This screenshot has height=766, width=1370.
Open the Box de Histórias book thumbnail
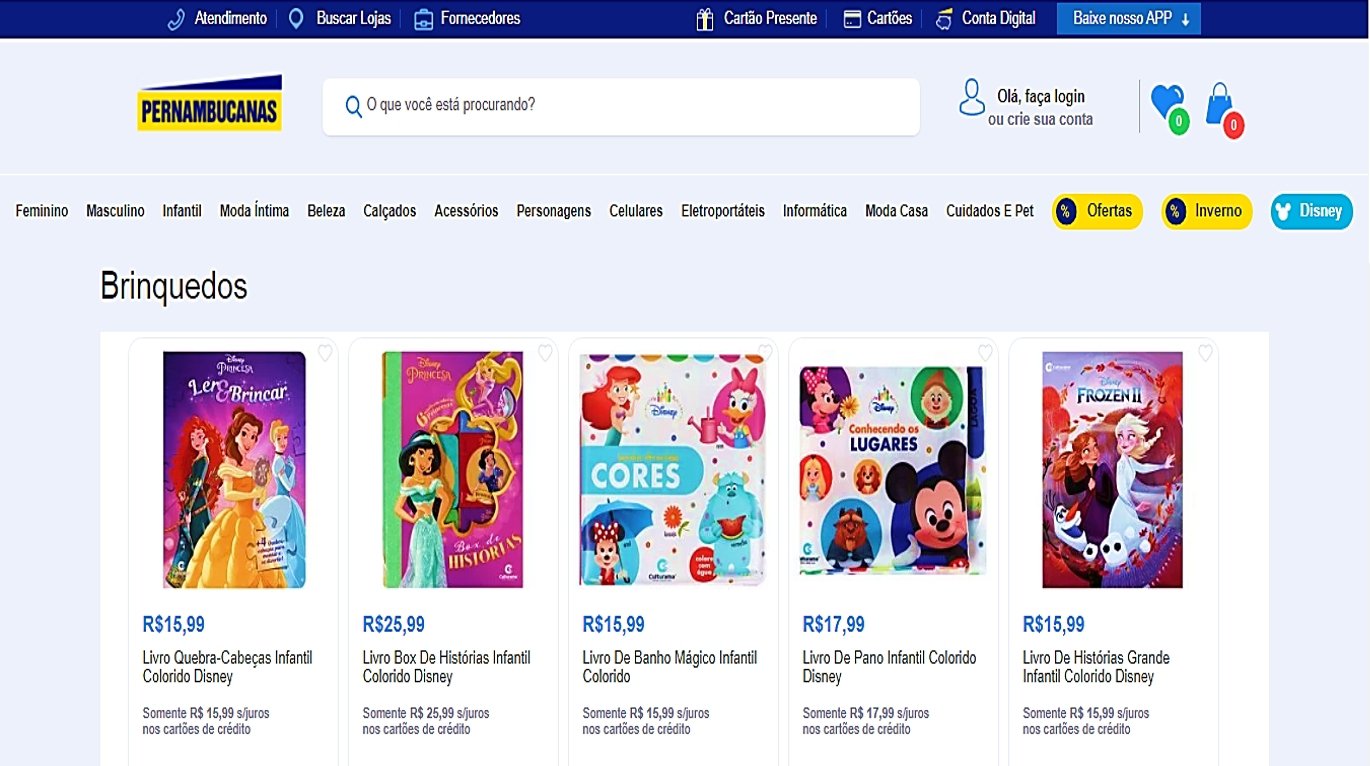click(453, 469)
